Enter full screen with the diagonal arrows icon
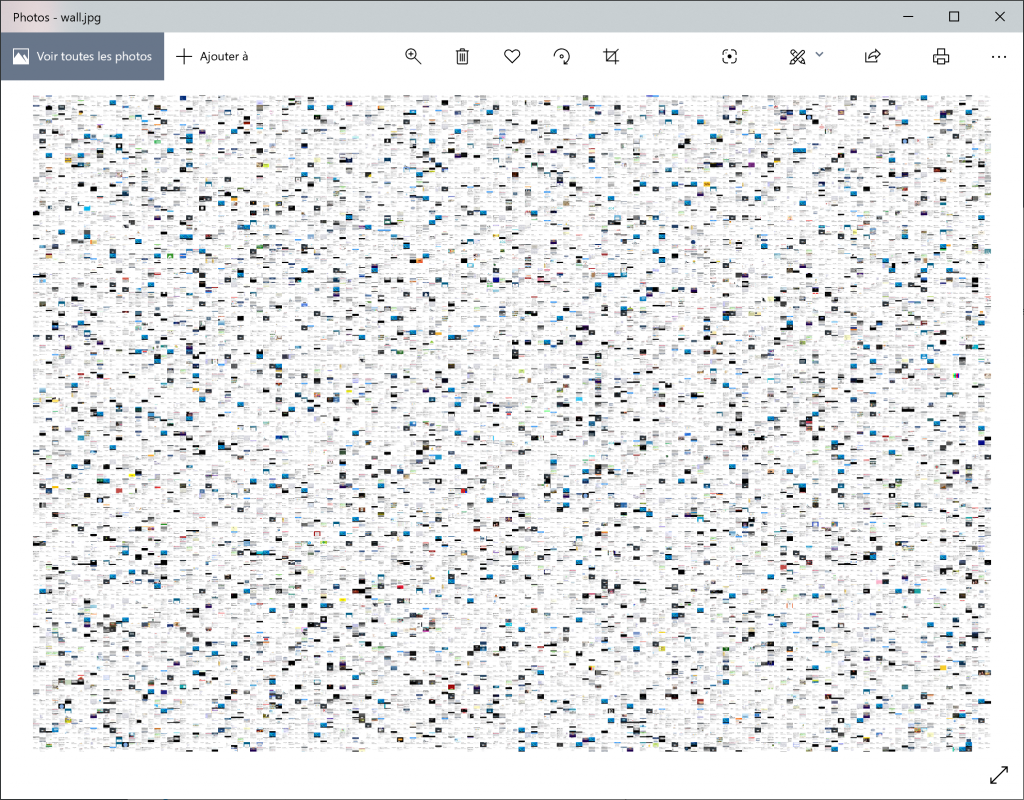This screenshot has width=1024, height=800. click(x=999, y=775)
